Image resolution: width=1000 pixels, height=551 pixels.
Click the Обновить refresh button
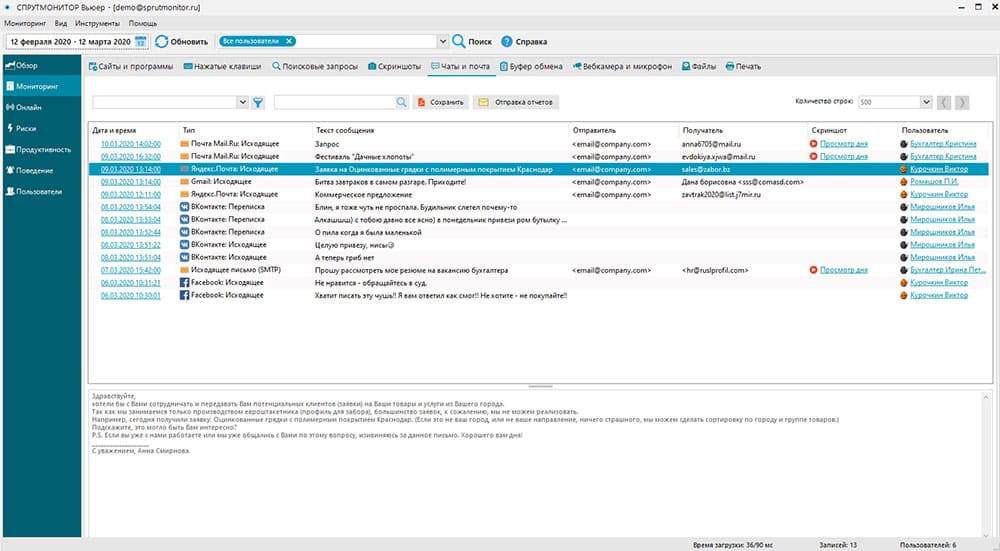pos(181,41)
